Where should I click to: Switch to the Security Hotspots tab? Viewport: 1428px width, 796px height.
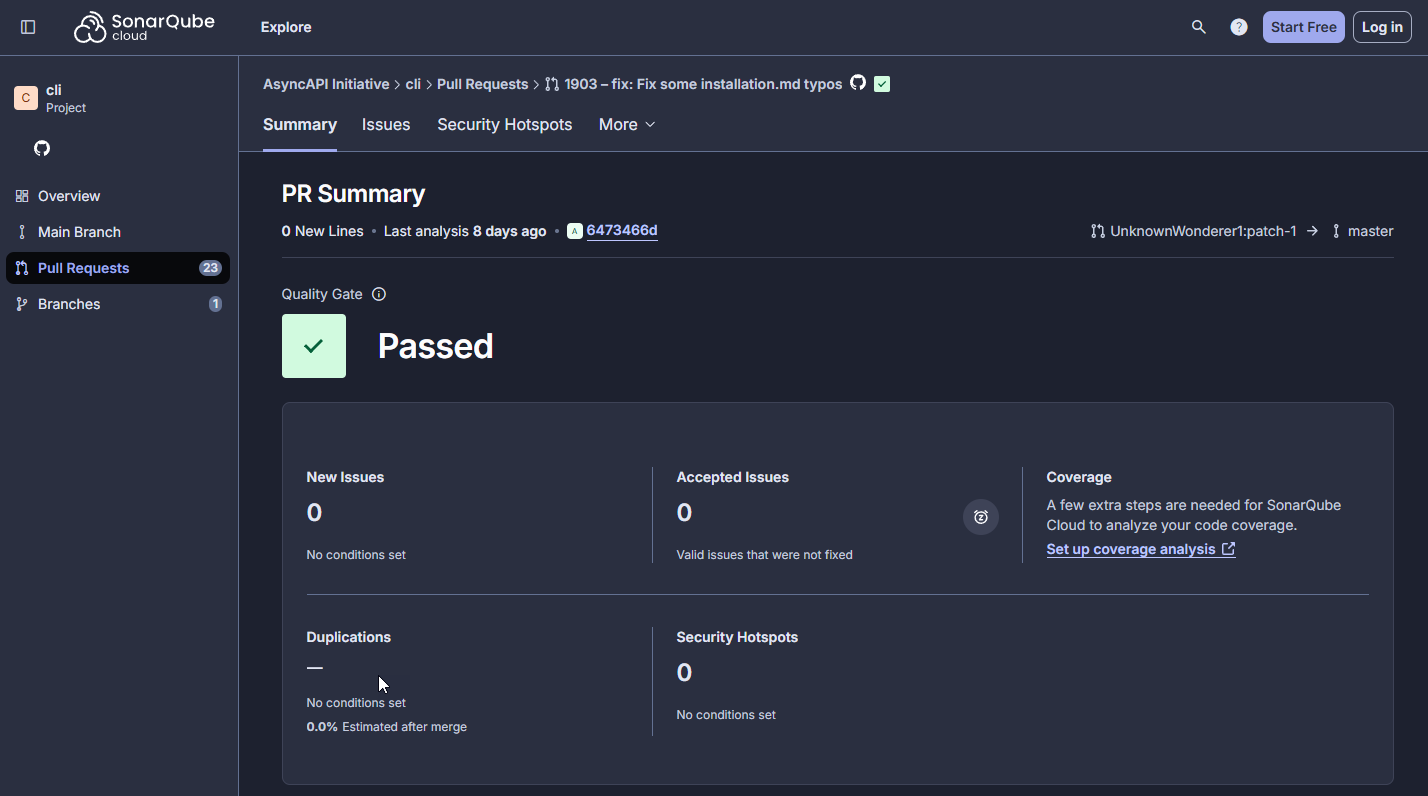click(x=504, y=125)
